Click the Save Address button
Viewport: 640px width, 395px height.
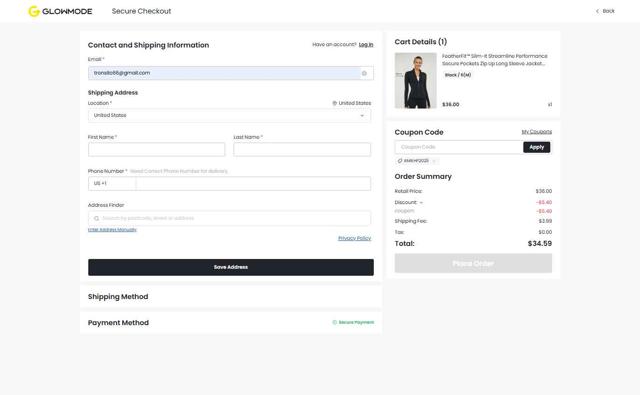(x=231, y=267)
